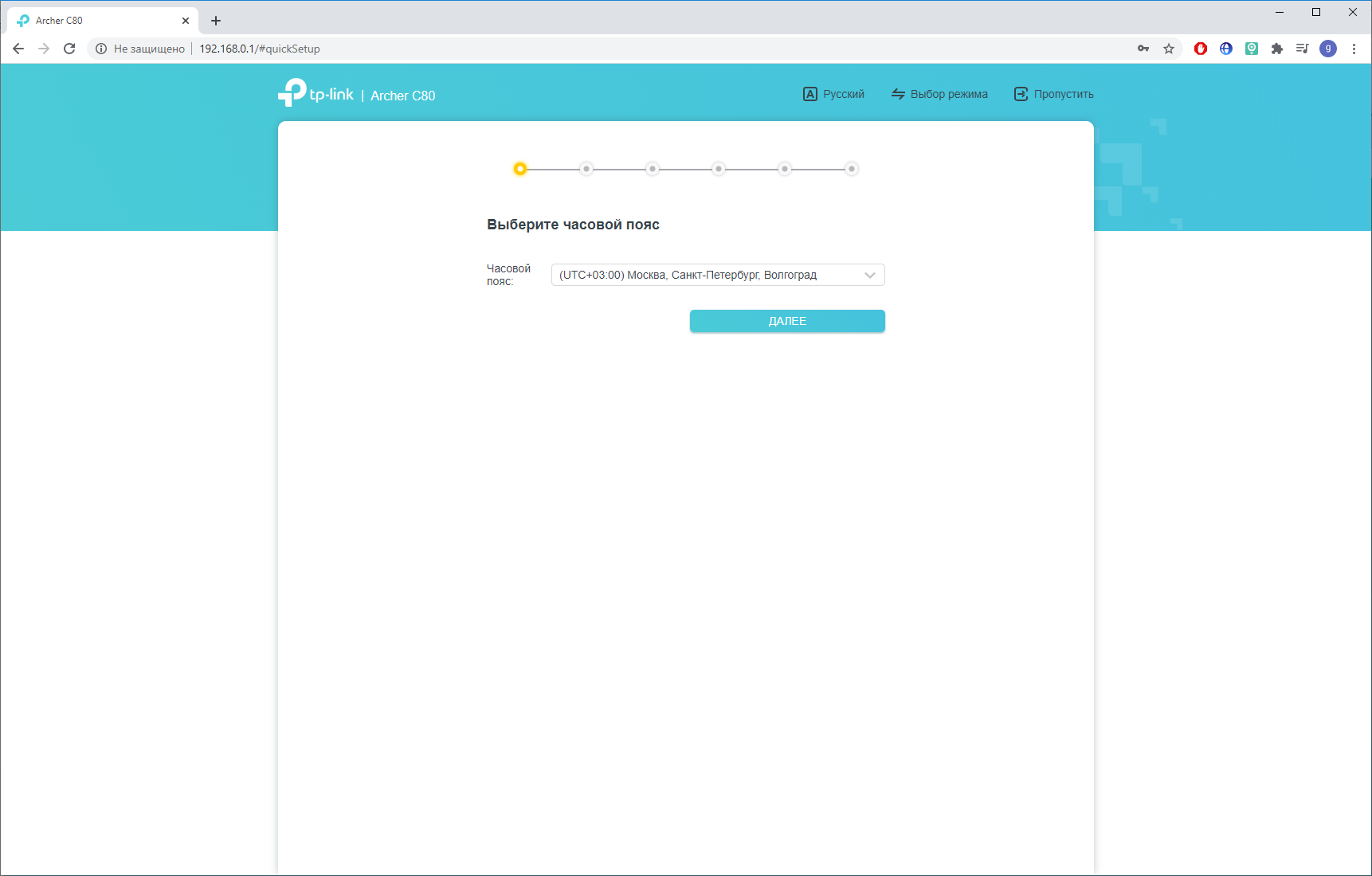Open the blue globe extension icon
Image resolution: width=1372 pixels, height=876 pixels.
[x=1226, y=49]
